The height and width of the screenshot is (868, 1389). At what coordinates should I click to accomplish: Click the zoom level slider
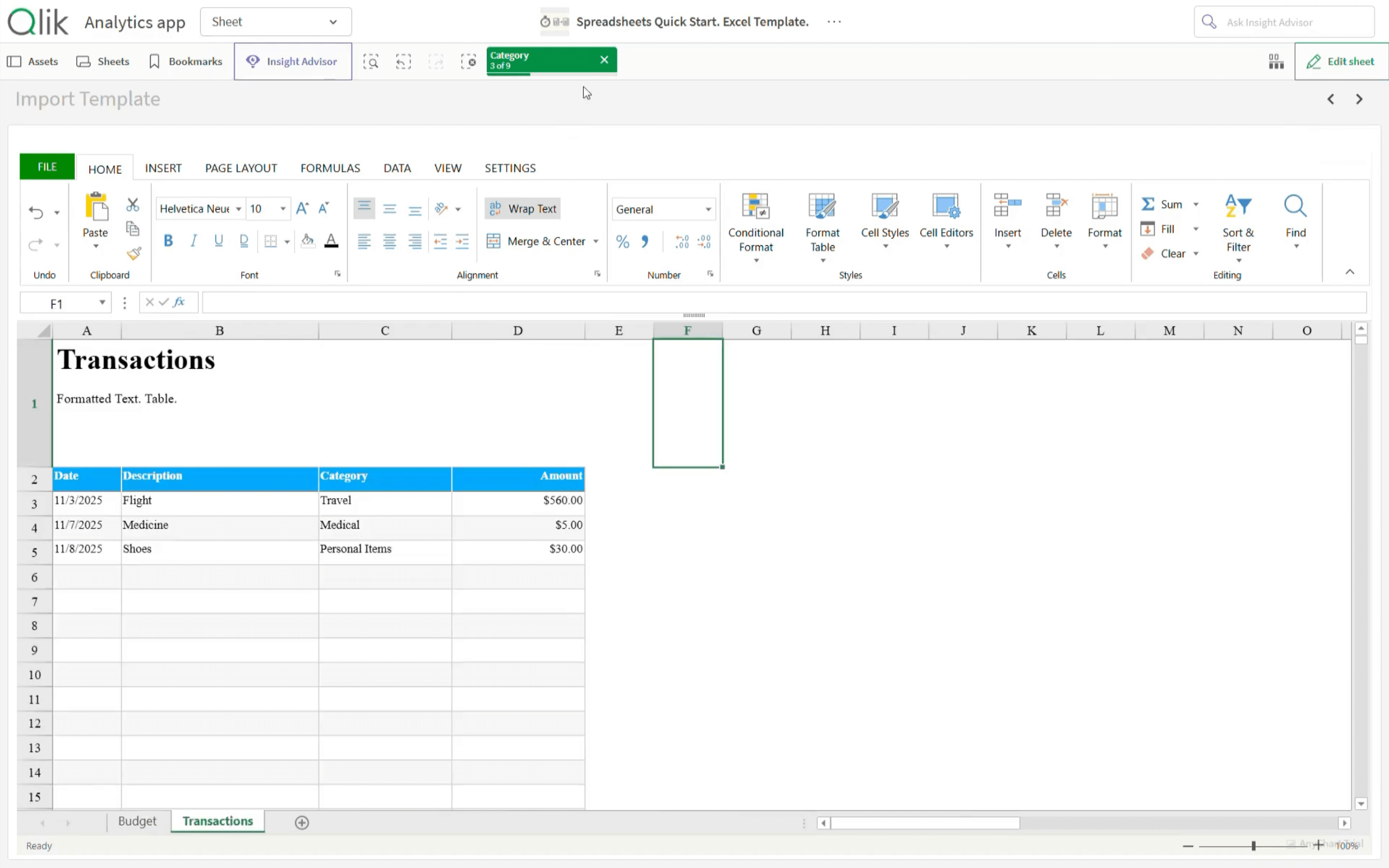(x=1253, y=846)
